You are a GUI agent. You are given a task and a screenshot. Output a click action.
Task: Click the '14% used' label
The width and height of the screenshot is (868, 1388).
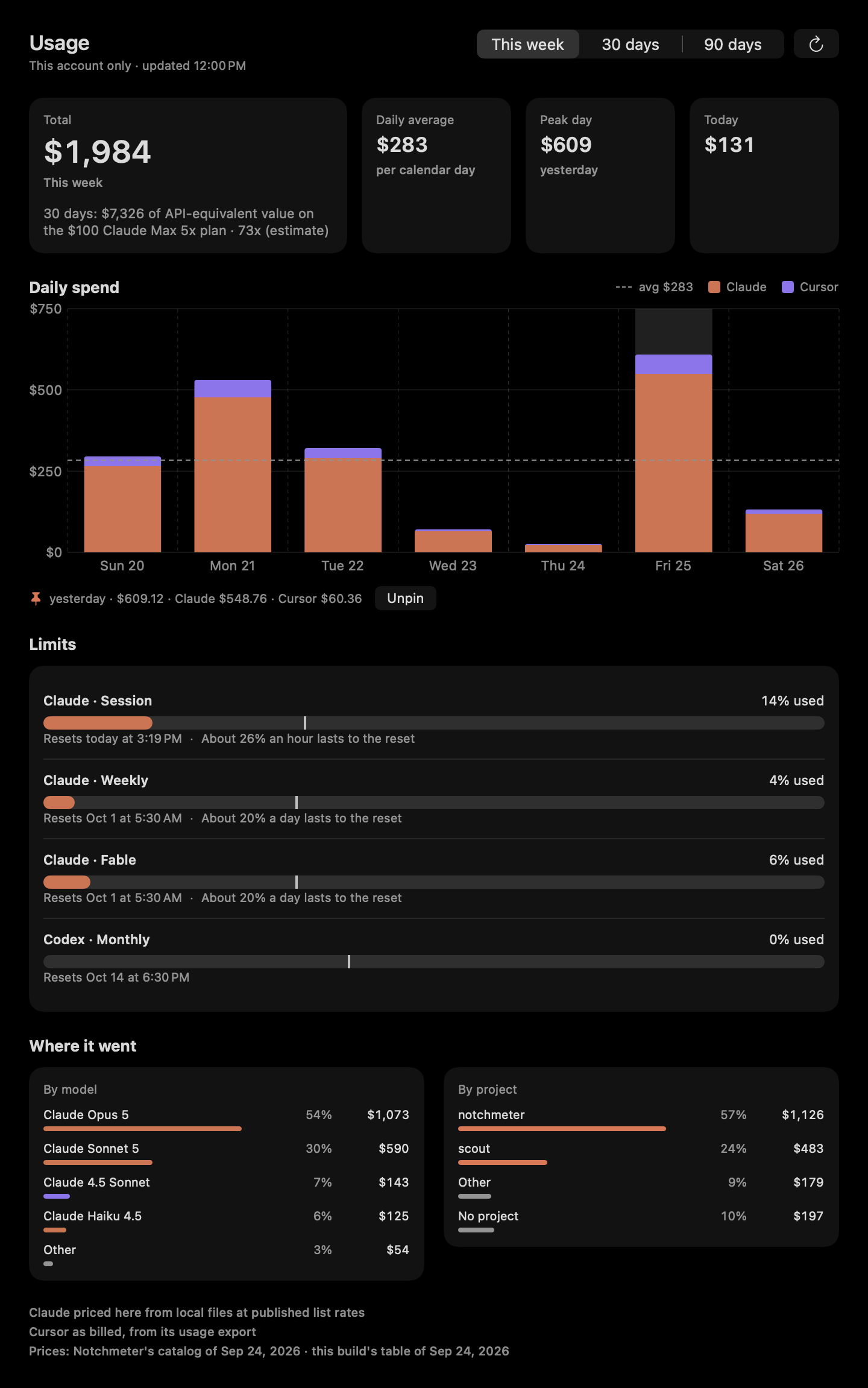tap(792, 701)
